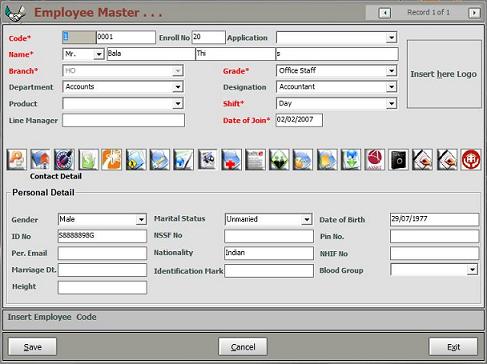This screenshot has height=364, width=487.
Task: Click the Date of Birth field
Action: coord(435,219)
